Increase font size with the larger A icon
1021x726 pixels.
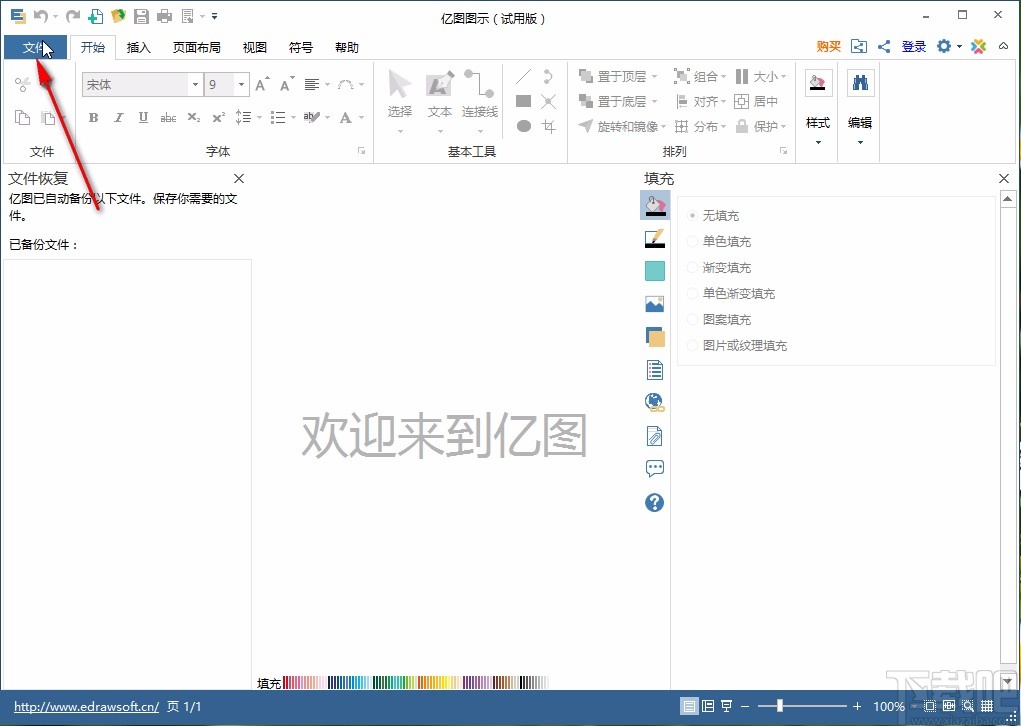(262, 84)
